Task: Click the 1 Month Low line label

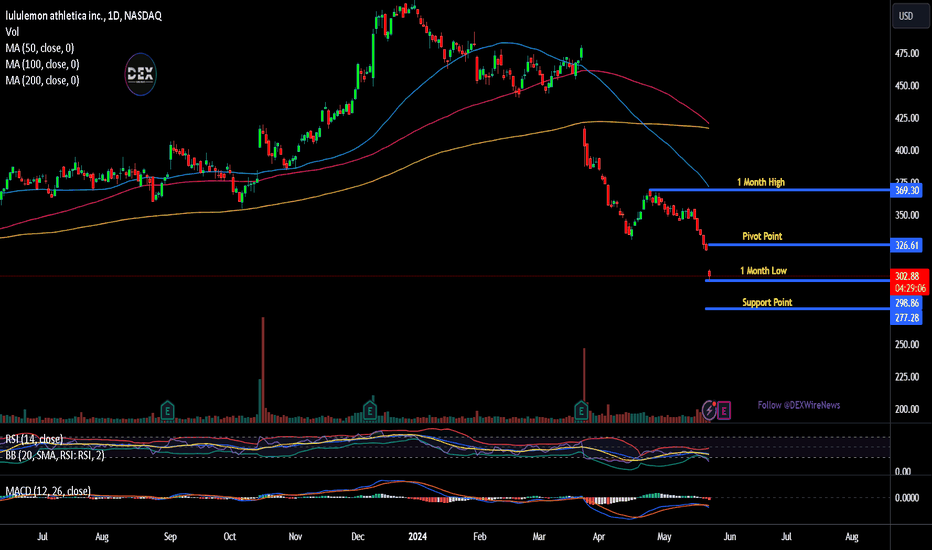Action: [763, 271]
